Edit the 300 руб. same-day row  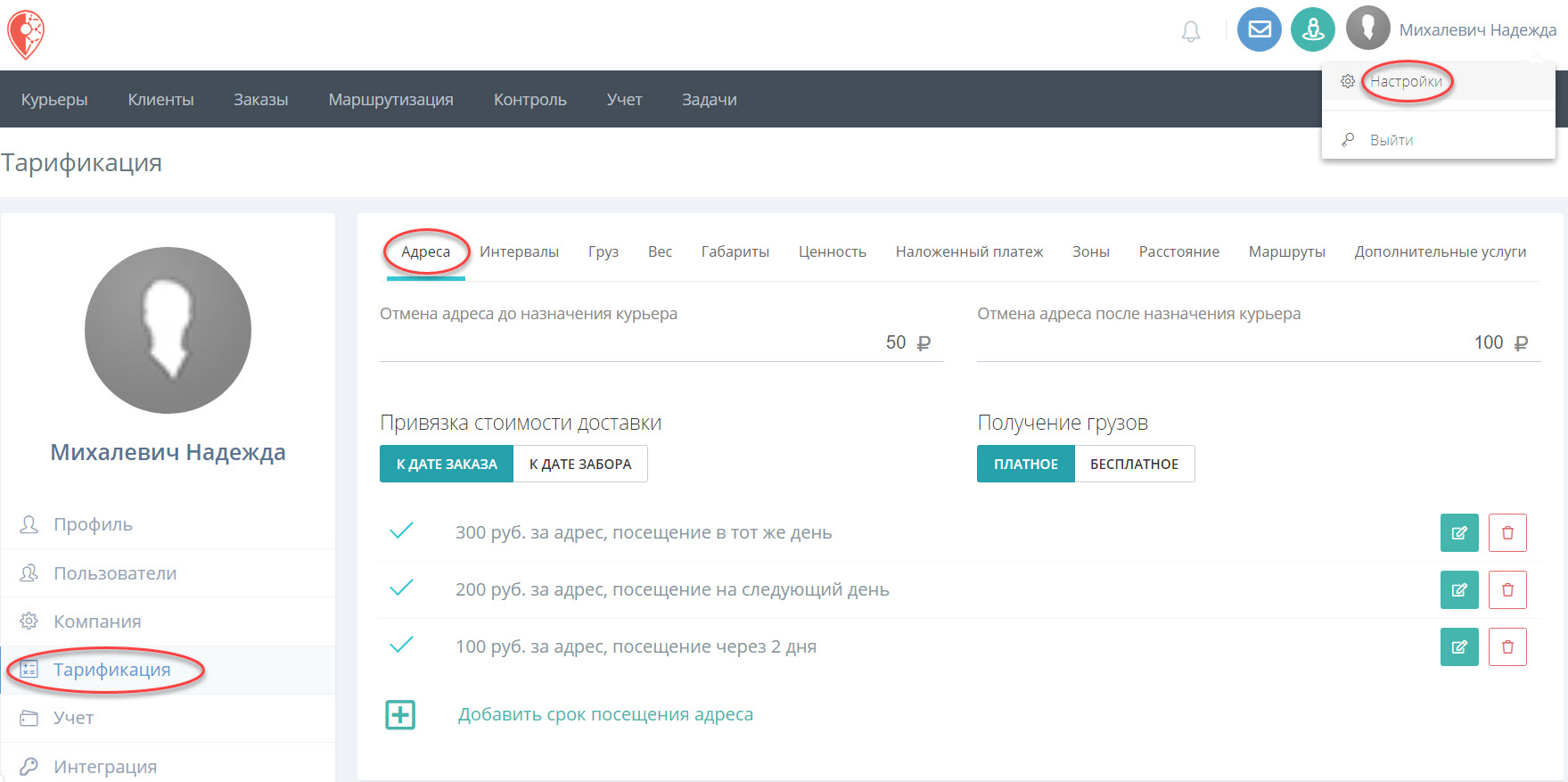click(1459, 532)
